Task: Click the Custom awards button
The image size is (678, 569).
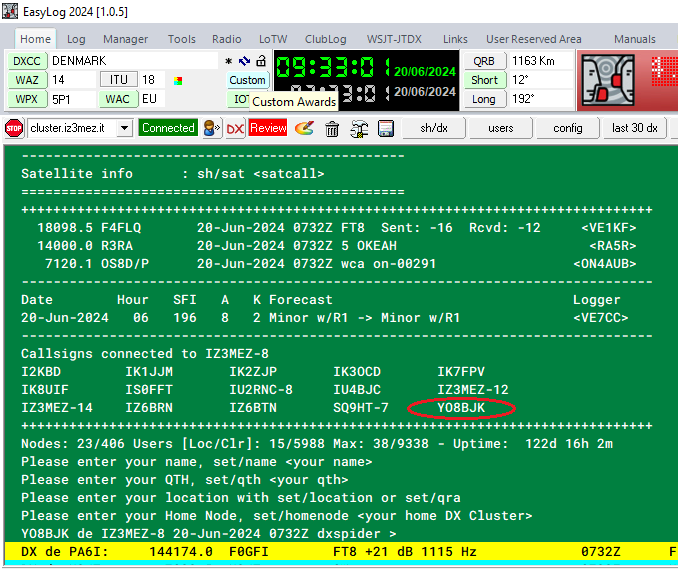Action: pos(247,80)
